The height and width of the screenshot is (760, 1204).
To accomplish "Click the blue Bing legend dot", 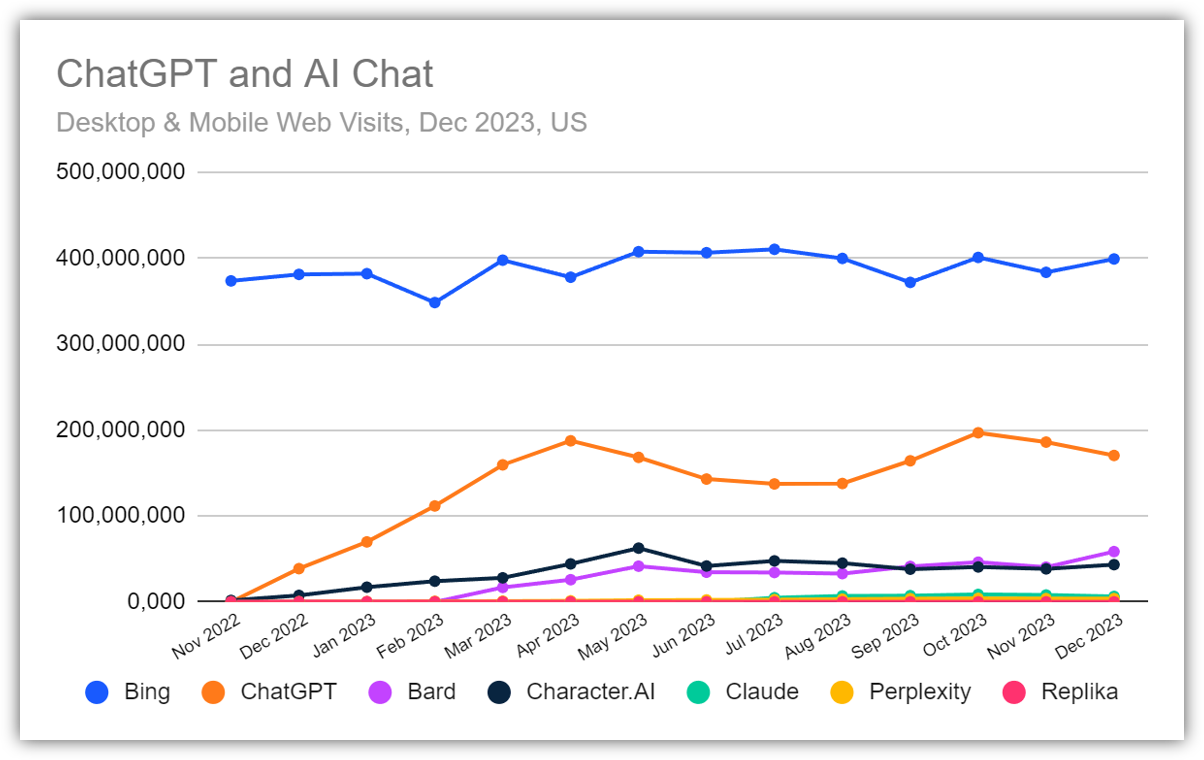I will point(97,692).
